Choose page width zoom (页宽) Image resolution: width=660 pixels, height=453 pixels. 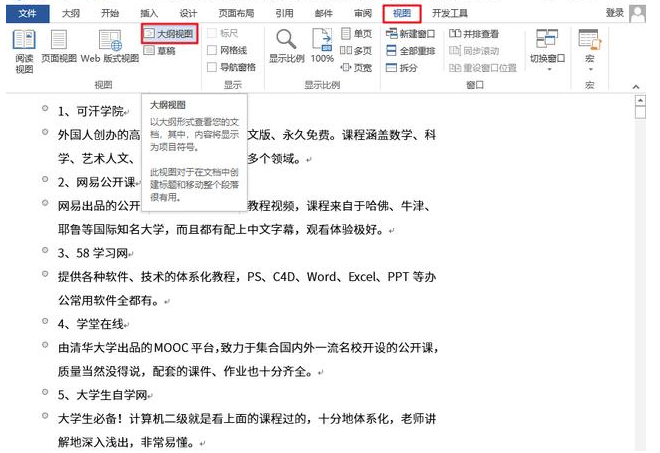click(356, 67)
